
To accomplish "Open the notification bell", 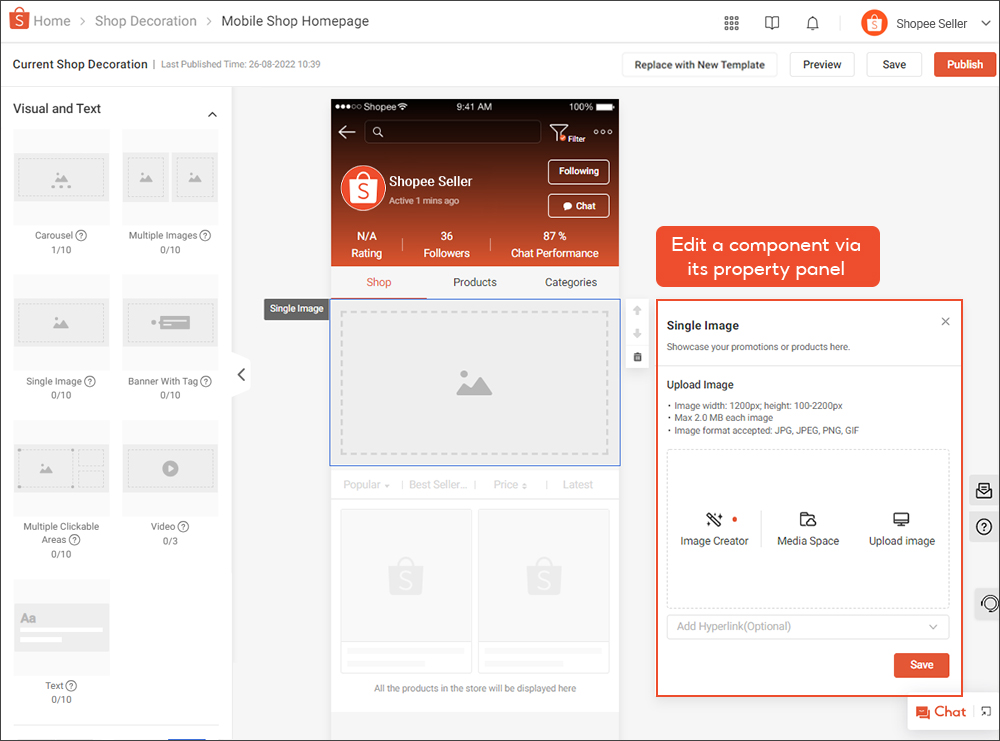I will click(813, 23).
